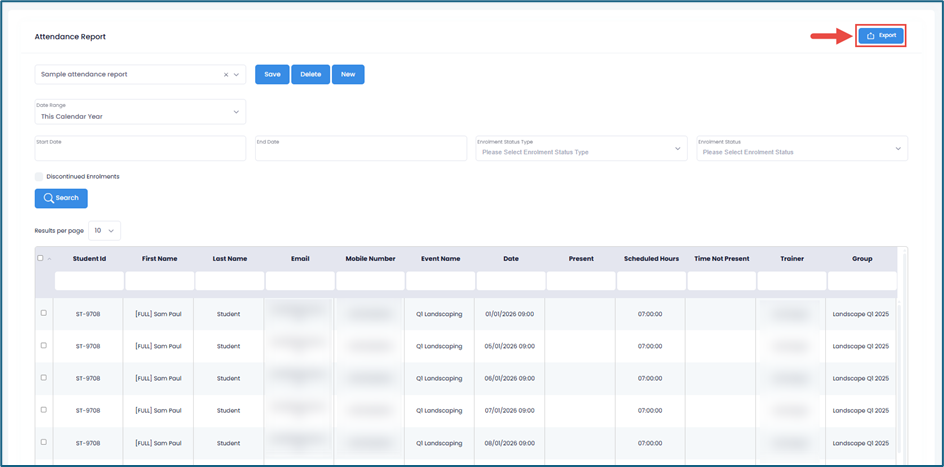Click the First Name filter box

pos(159,281)
